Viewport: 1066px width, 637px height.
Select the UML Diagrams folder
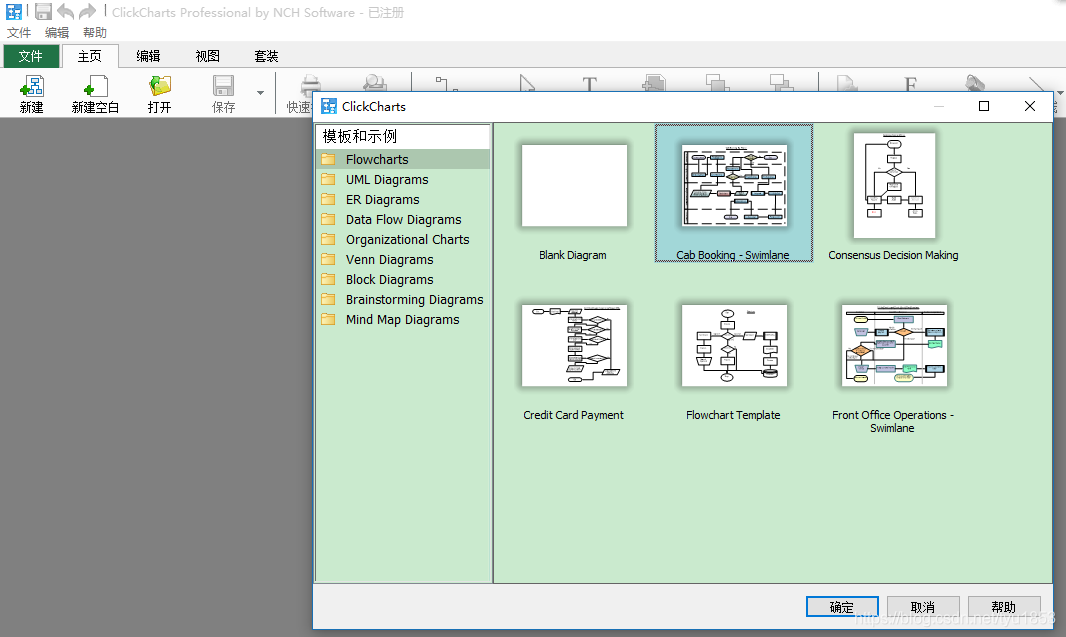tap(402, 179)
